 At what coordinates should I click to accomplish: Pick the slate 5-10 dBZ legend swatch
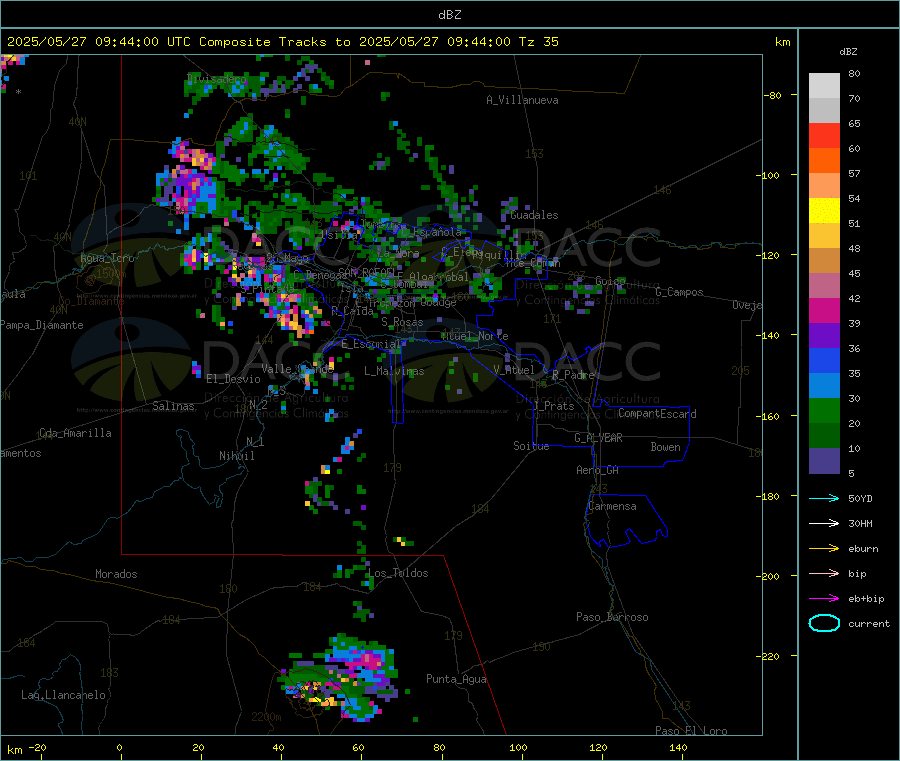(x=824, y=461)
